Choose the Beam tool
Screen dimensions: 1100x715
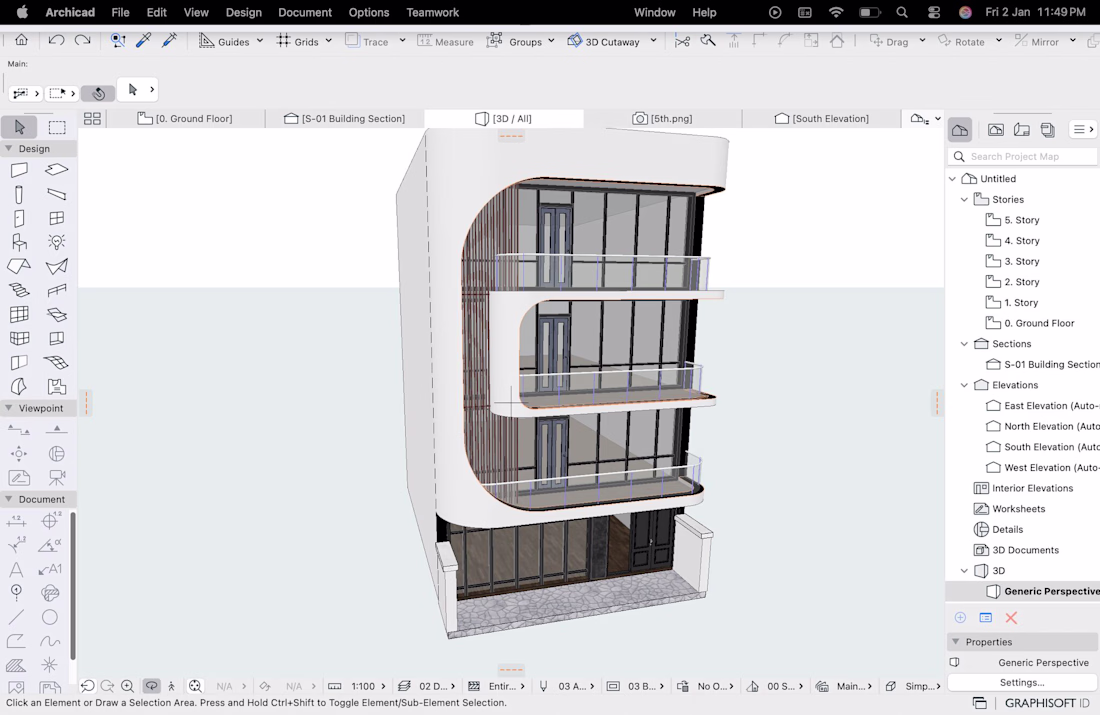[56, 194]
